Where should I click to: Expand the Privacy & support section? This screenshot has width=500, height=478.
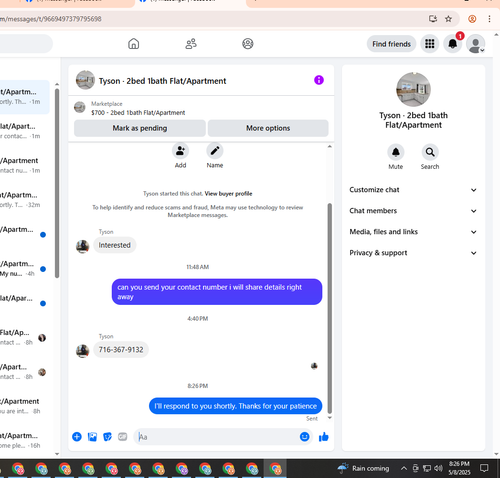tap(413, 253)
